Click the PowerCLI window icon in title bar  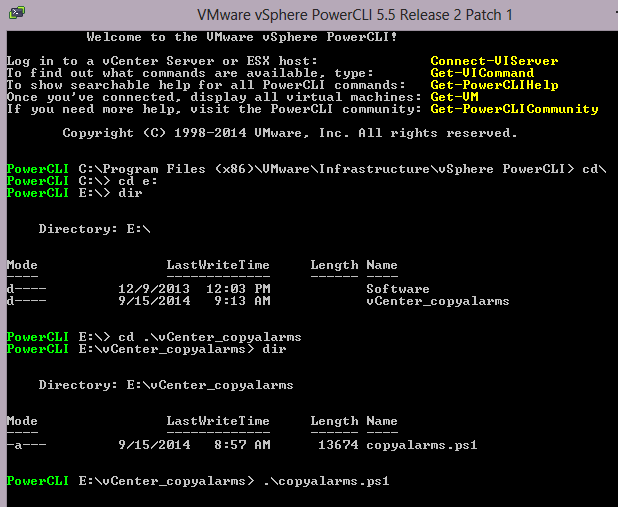[x=17, y=12]
